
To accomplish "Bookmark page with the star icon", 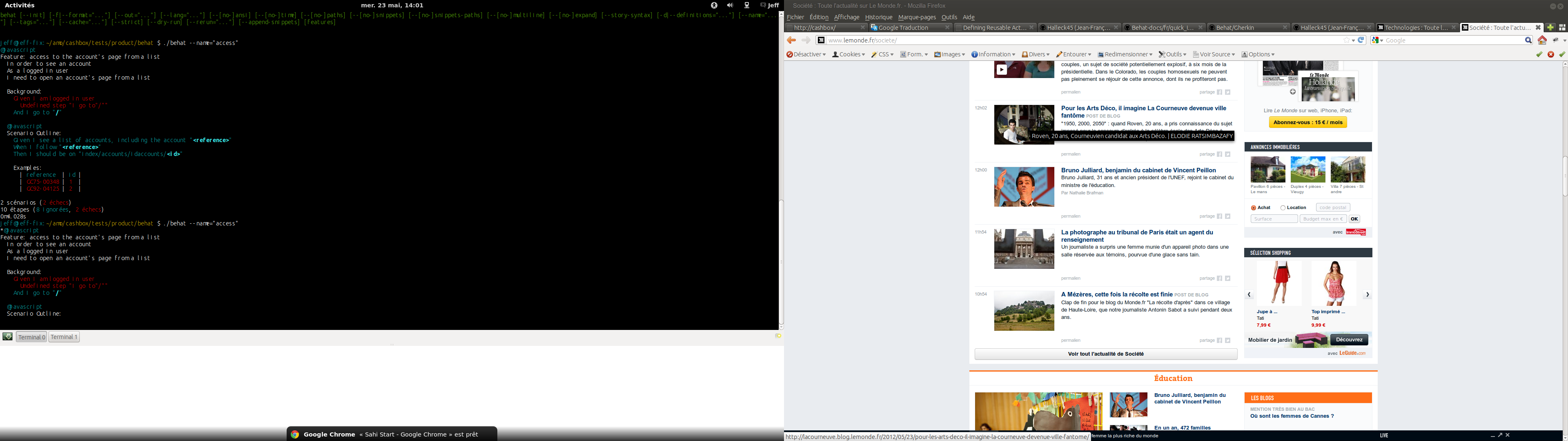I will pyautogui.click(x=1346, y=40).
